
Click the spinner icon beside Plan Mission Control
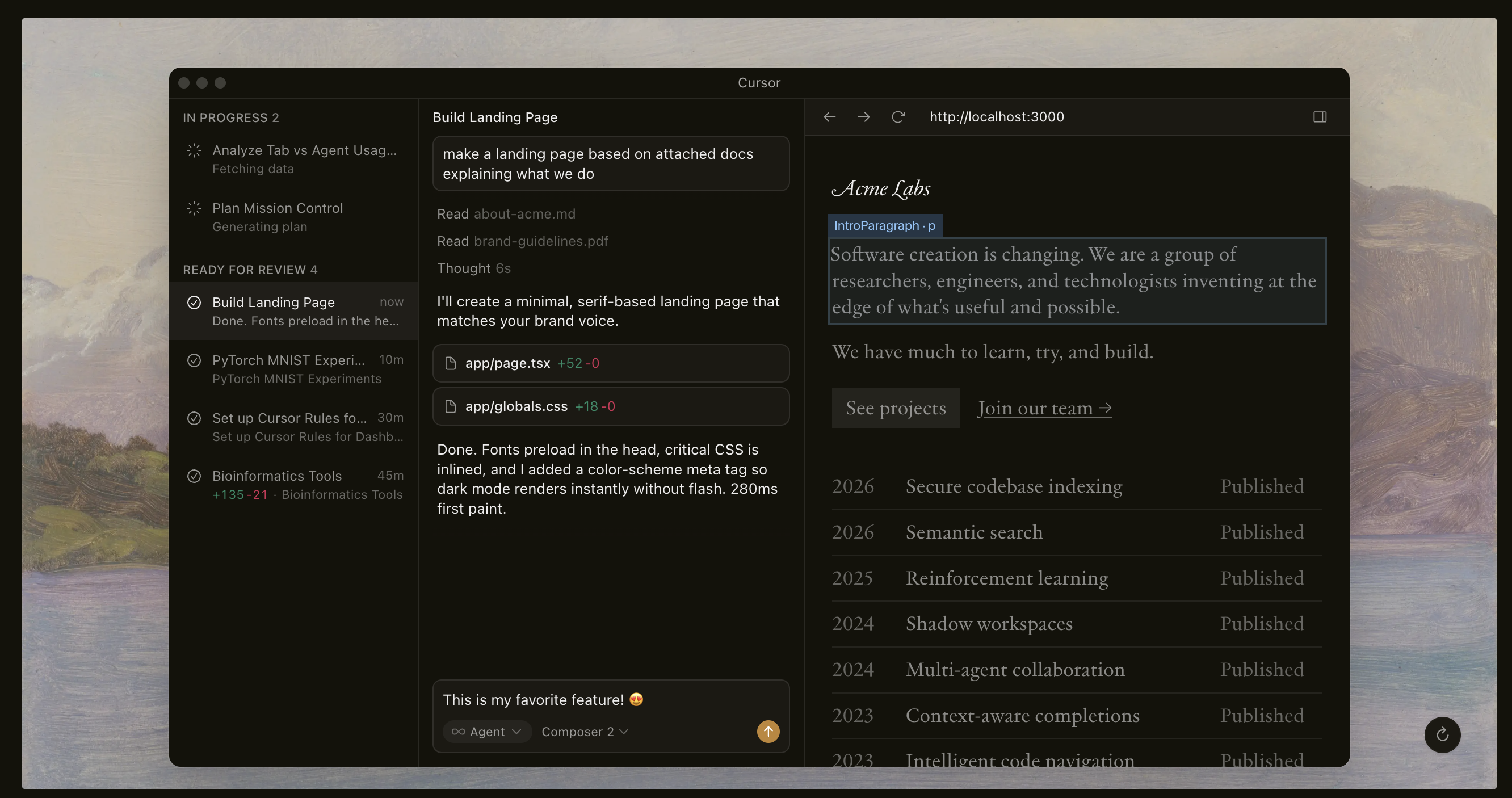point(194,208)
